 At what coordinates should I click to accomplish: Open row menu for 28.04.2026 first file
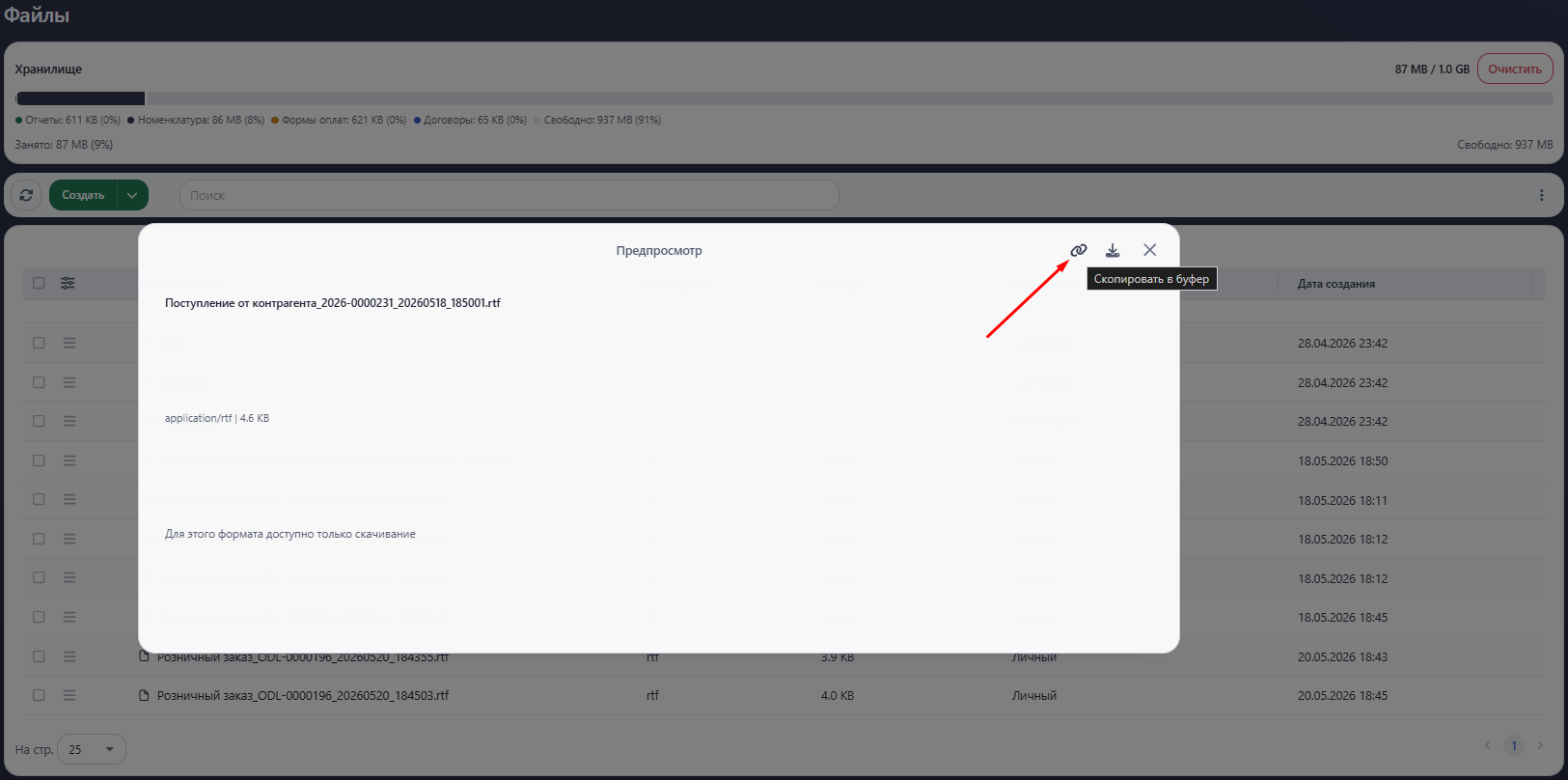(x=69, y=343)
